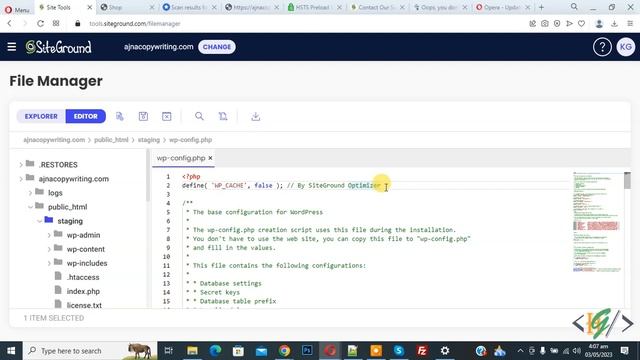Click public_html in the breadcrumb

[111, 140]
